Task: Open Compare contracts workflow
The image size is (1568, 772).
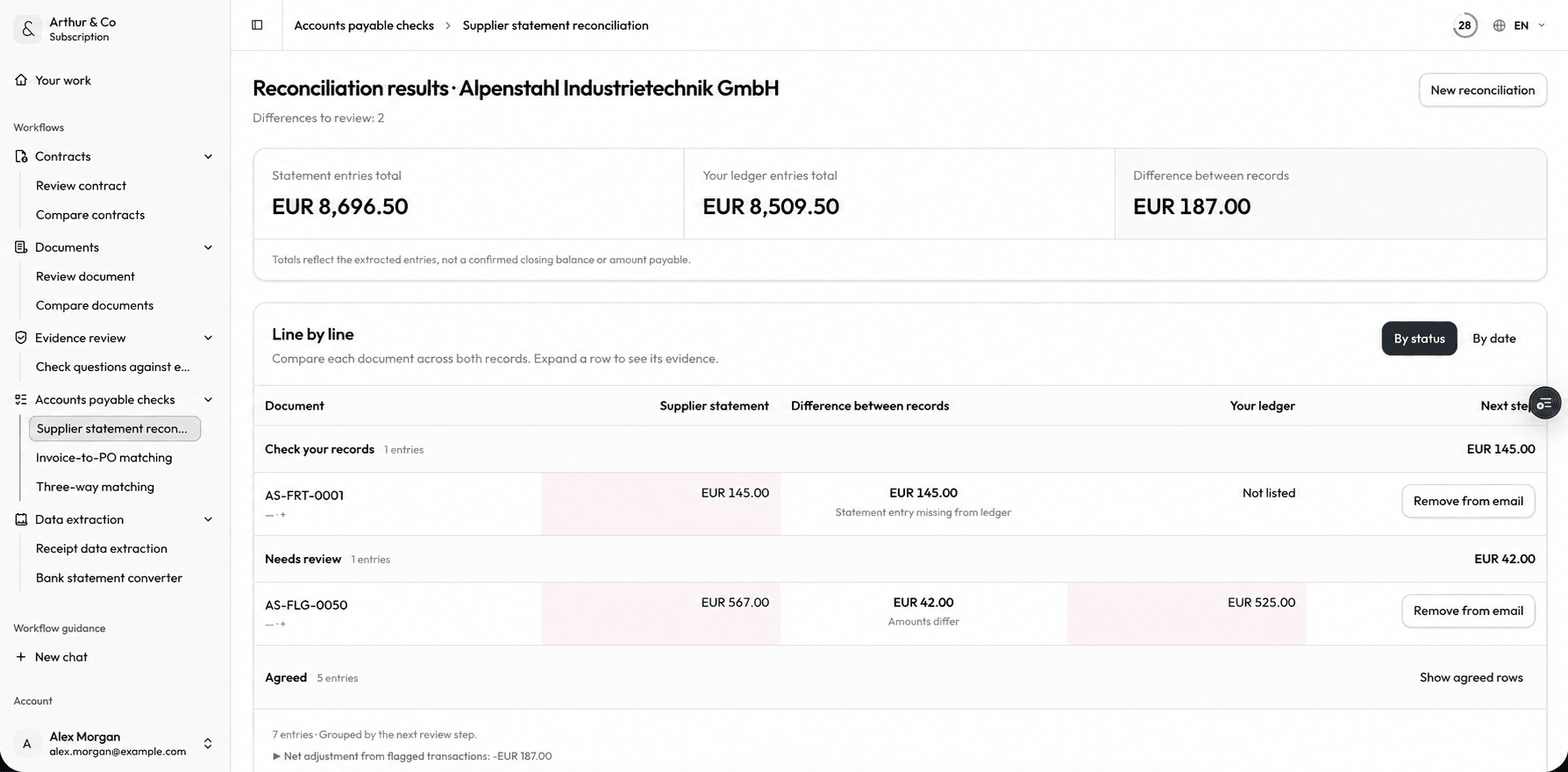Action: point(90,215)
